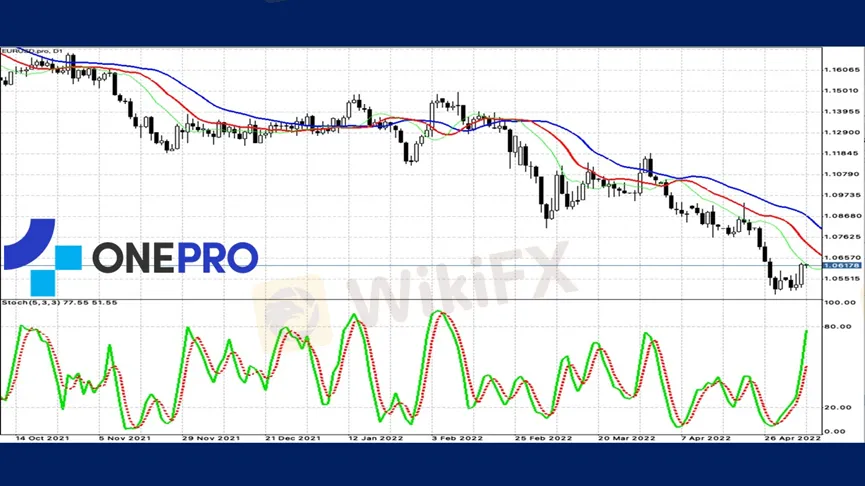Click the 20 Mar 2022 date label
Screen dimensions: 865x486
[x=627, y=438]
